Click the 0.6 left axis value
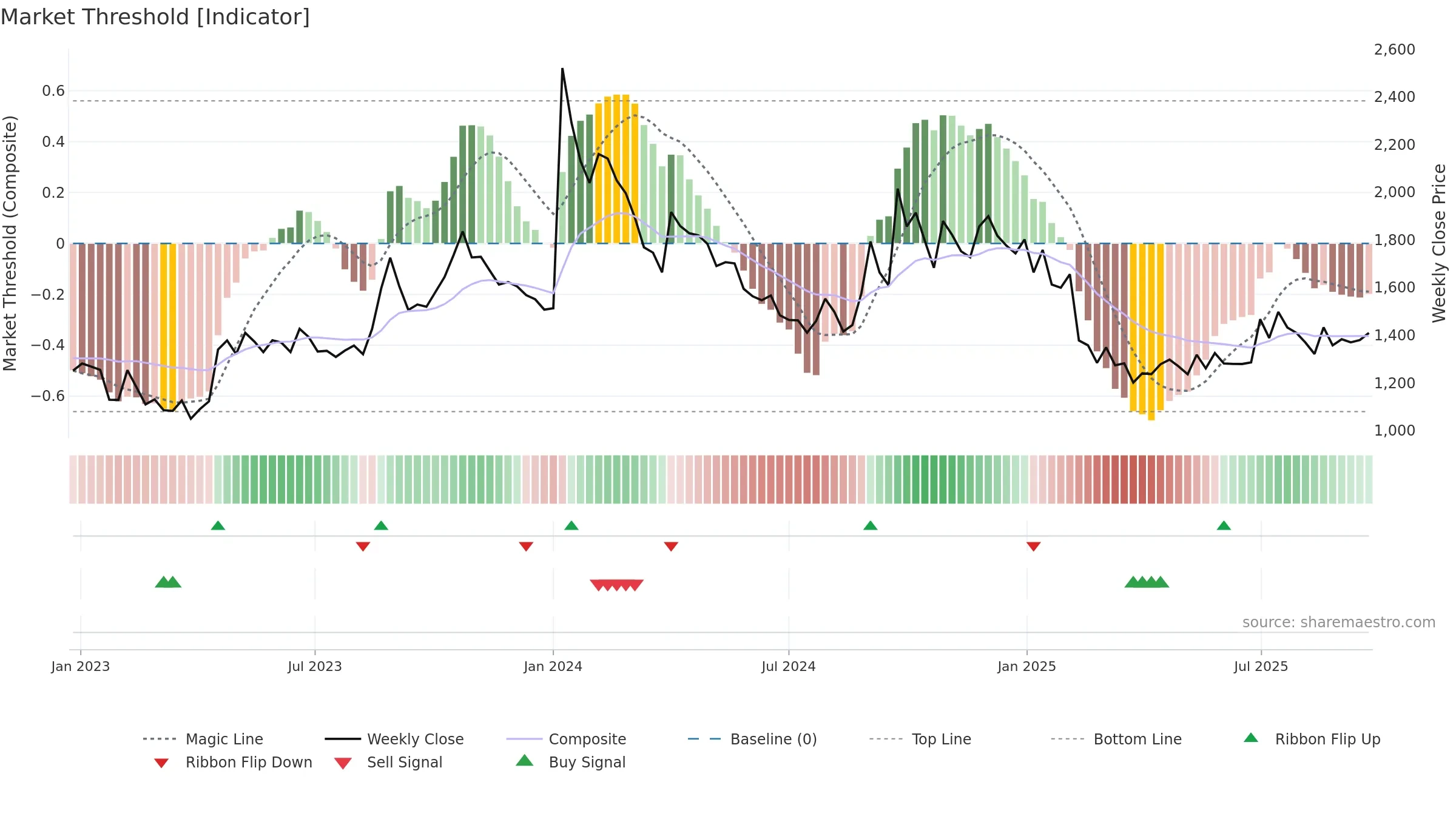The height and width of the screenshot is (819, 1456). tap(53, 91)
